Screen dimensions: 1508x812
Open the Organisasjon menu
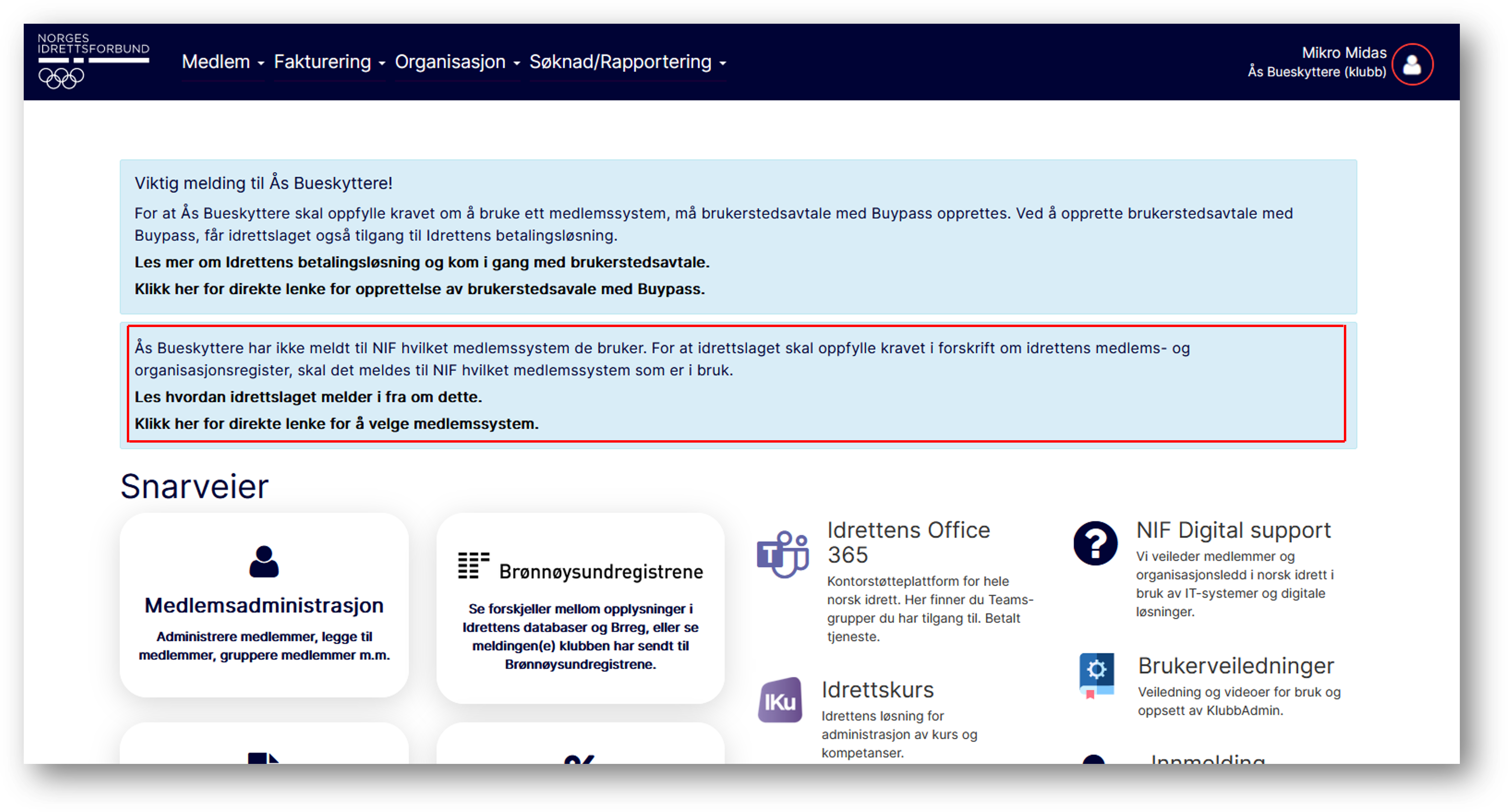[x=450, y=61]
